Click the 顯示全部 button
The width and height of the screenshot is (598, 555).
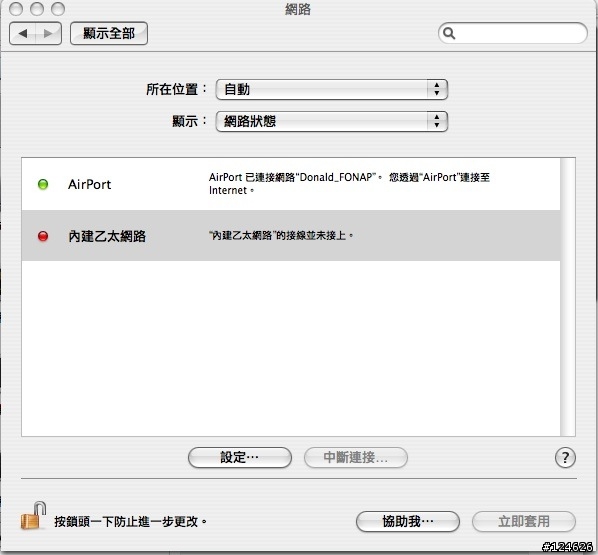pos(109,34)
